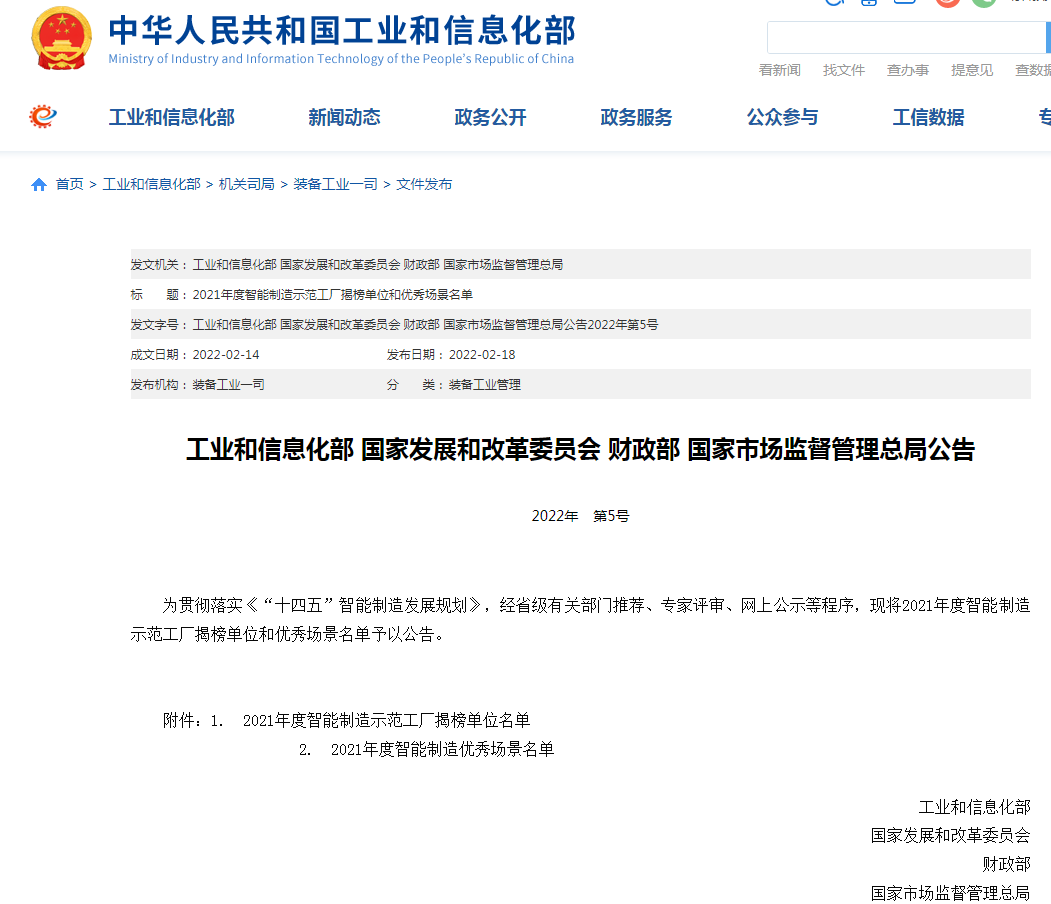Click the home icon in the breadcrumb bar
Screen dimensions: 1051x904
[38, 184]
